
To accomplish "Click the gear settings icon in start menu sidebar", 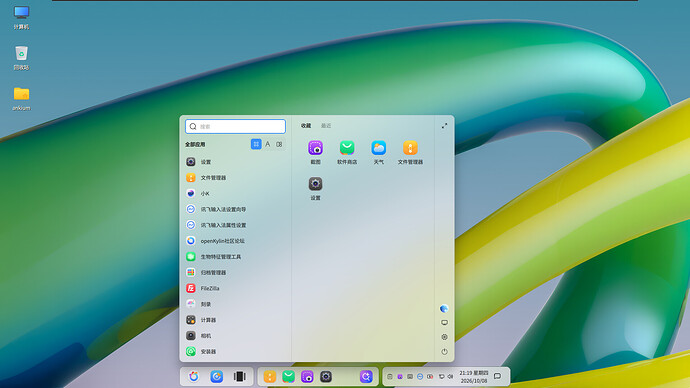I will (x=444, y=337).
